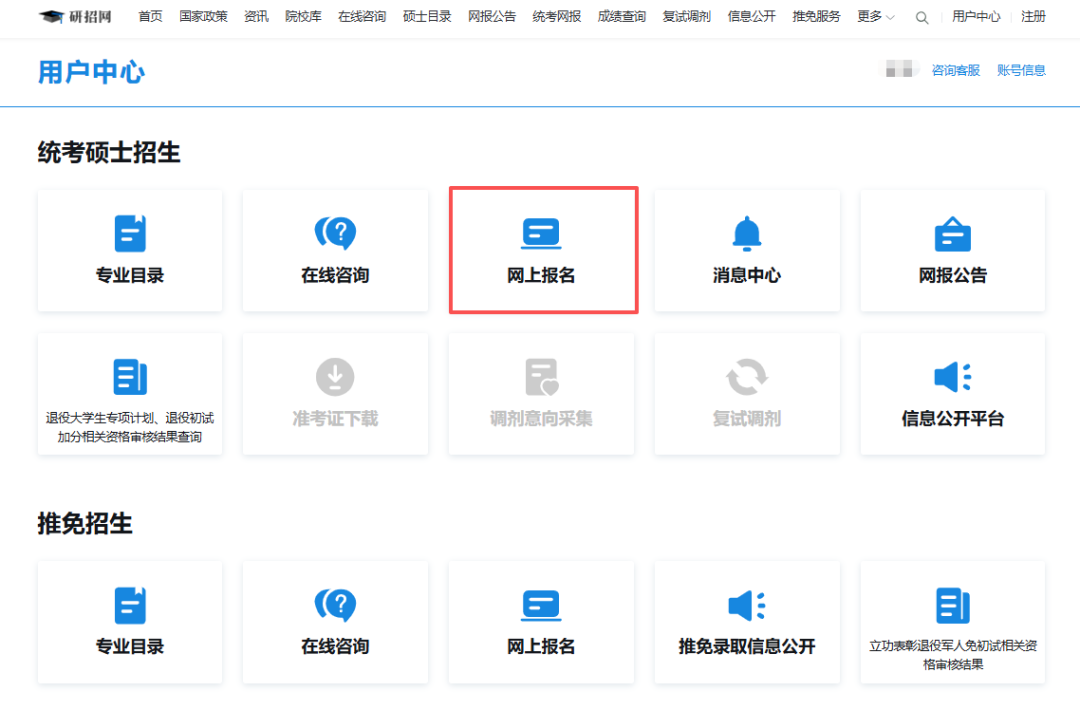The image size is (1080, 710).
Task: Click the 注册 link
Action: 1033,17
